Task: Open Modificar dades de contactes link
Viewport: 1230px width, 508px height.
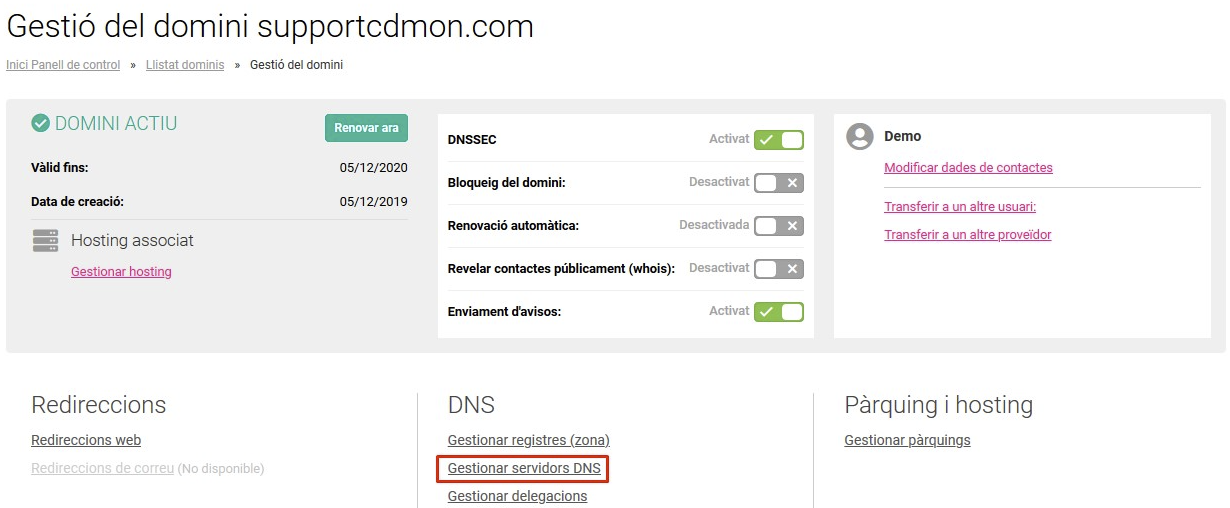Action: click(968, 168)
